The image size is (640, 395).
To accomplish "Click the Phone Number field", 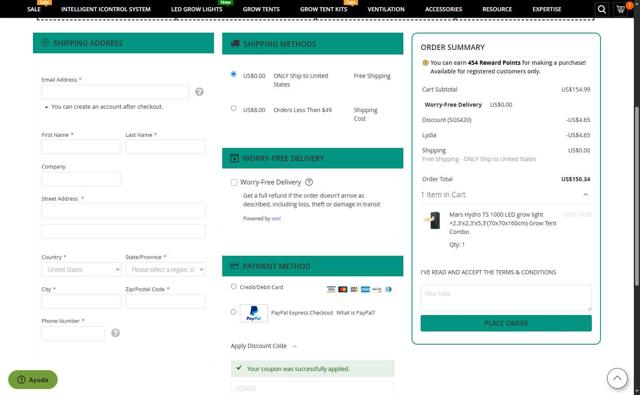I will 73,333.
